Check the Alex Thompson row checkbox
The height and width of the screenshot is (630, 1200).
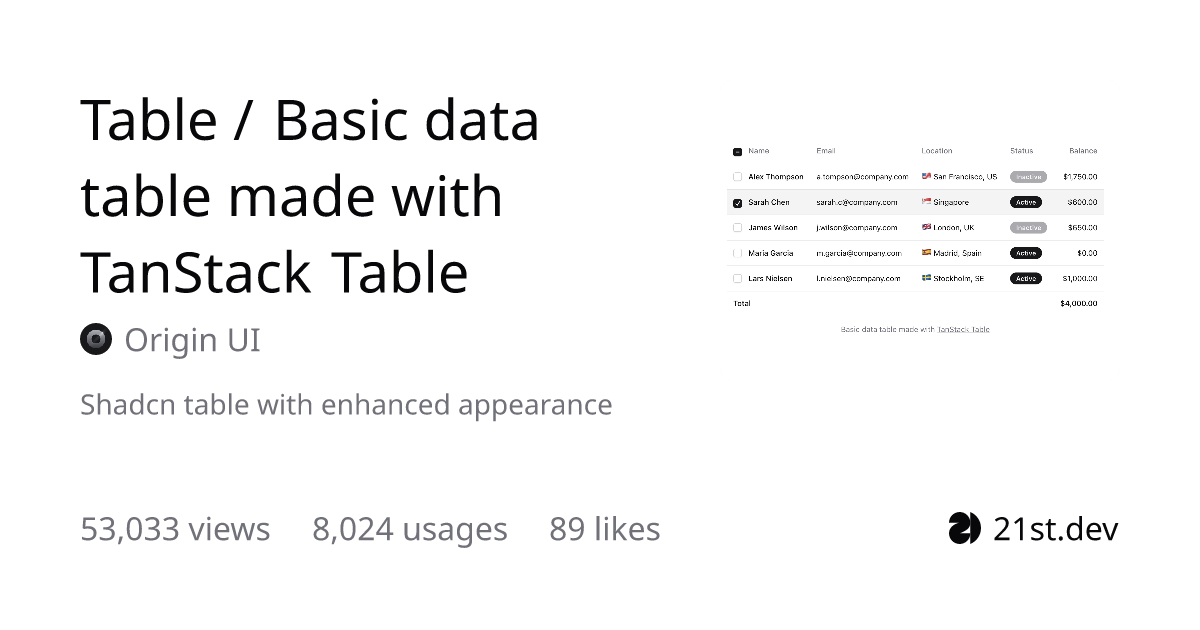[737, 177]
